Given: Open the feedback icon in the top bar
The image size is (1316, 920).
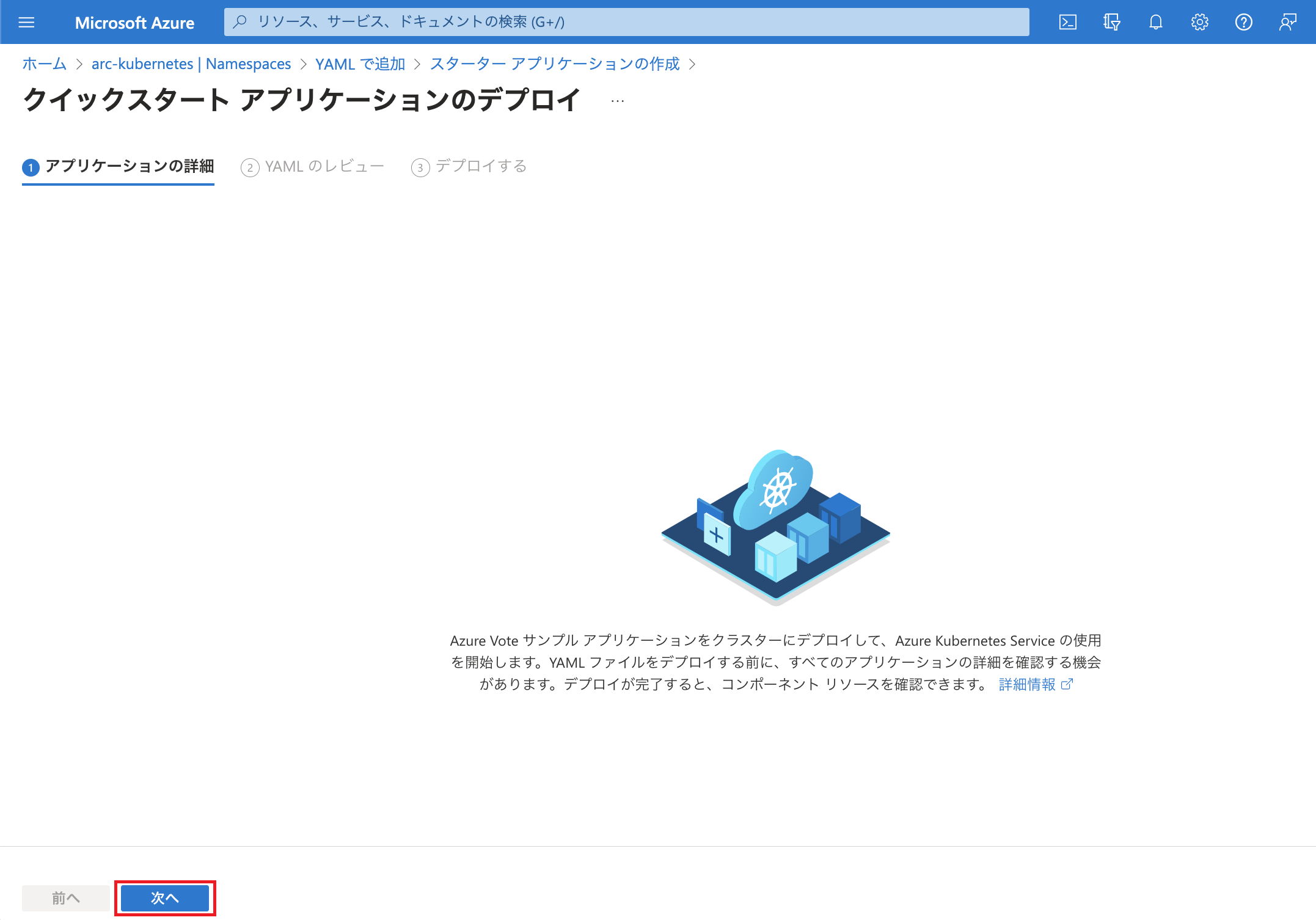Looking at the screenshot, I should [1287, 23].
